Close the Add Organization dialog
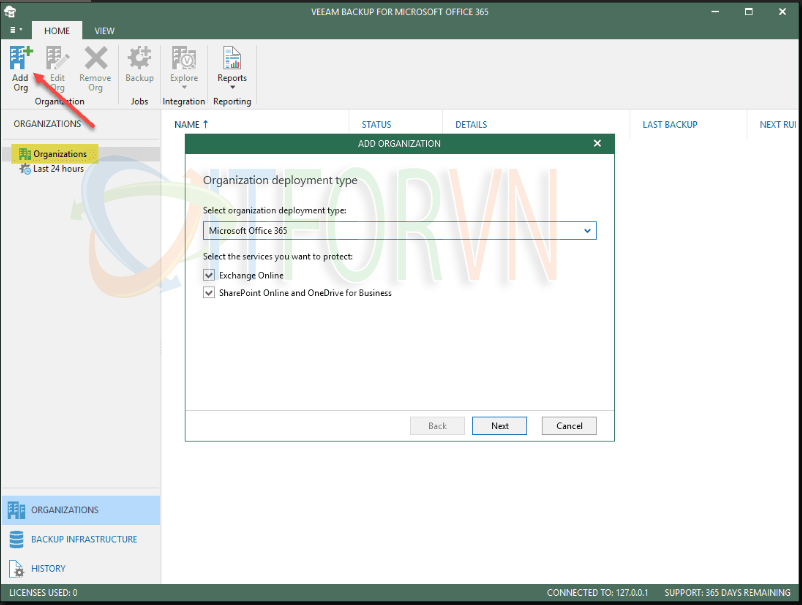Image resolution: width=802 pixels, height=605 pixels. [597, 144]
